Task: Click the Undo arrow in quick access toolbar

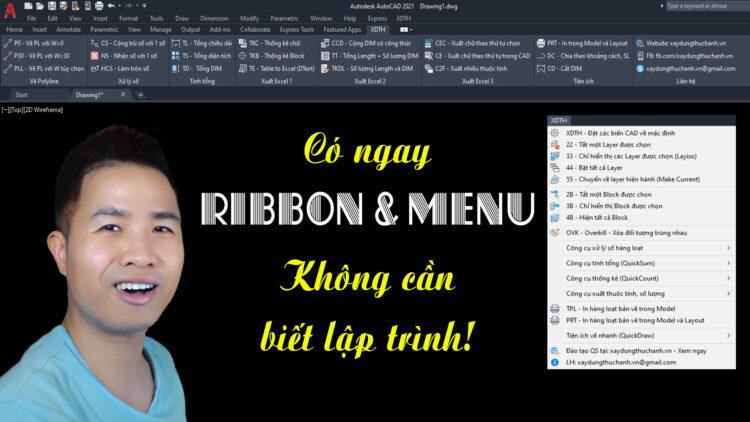Action: coord(111,6)
